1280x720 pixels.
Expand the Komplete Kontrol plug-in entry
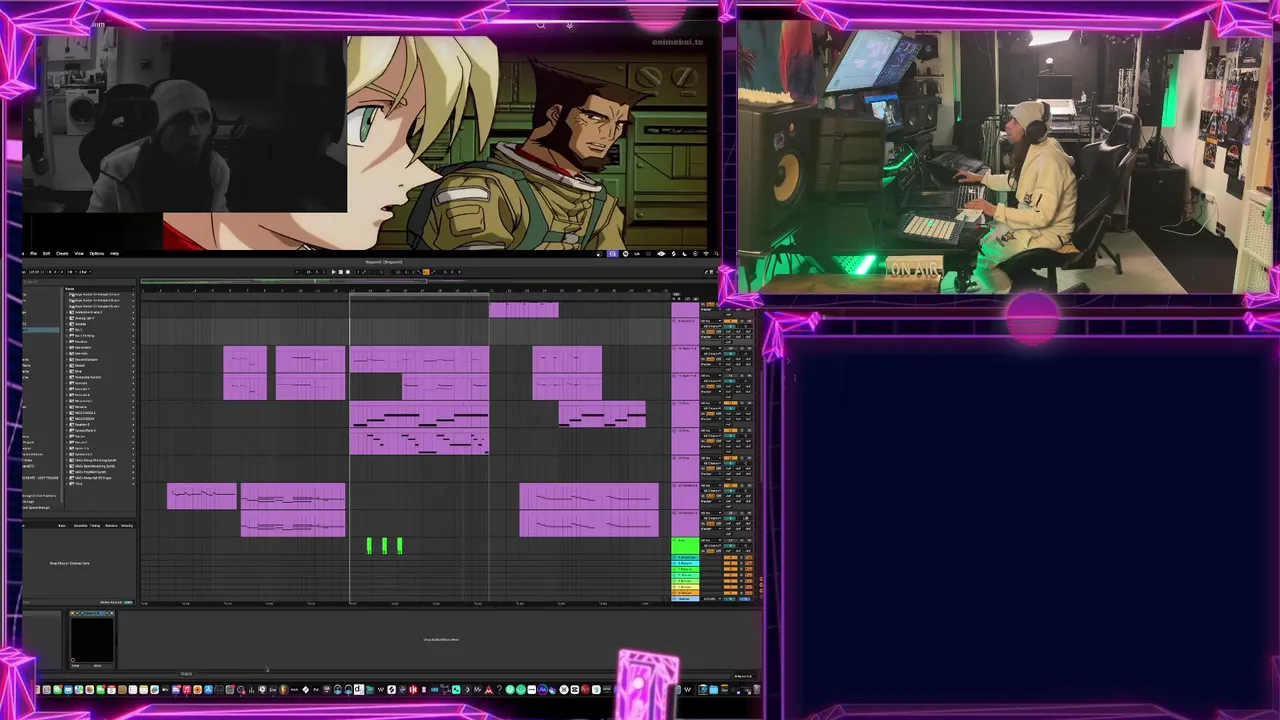67,377
